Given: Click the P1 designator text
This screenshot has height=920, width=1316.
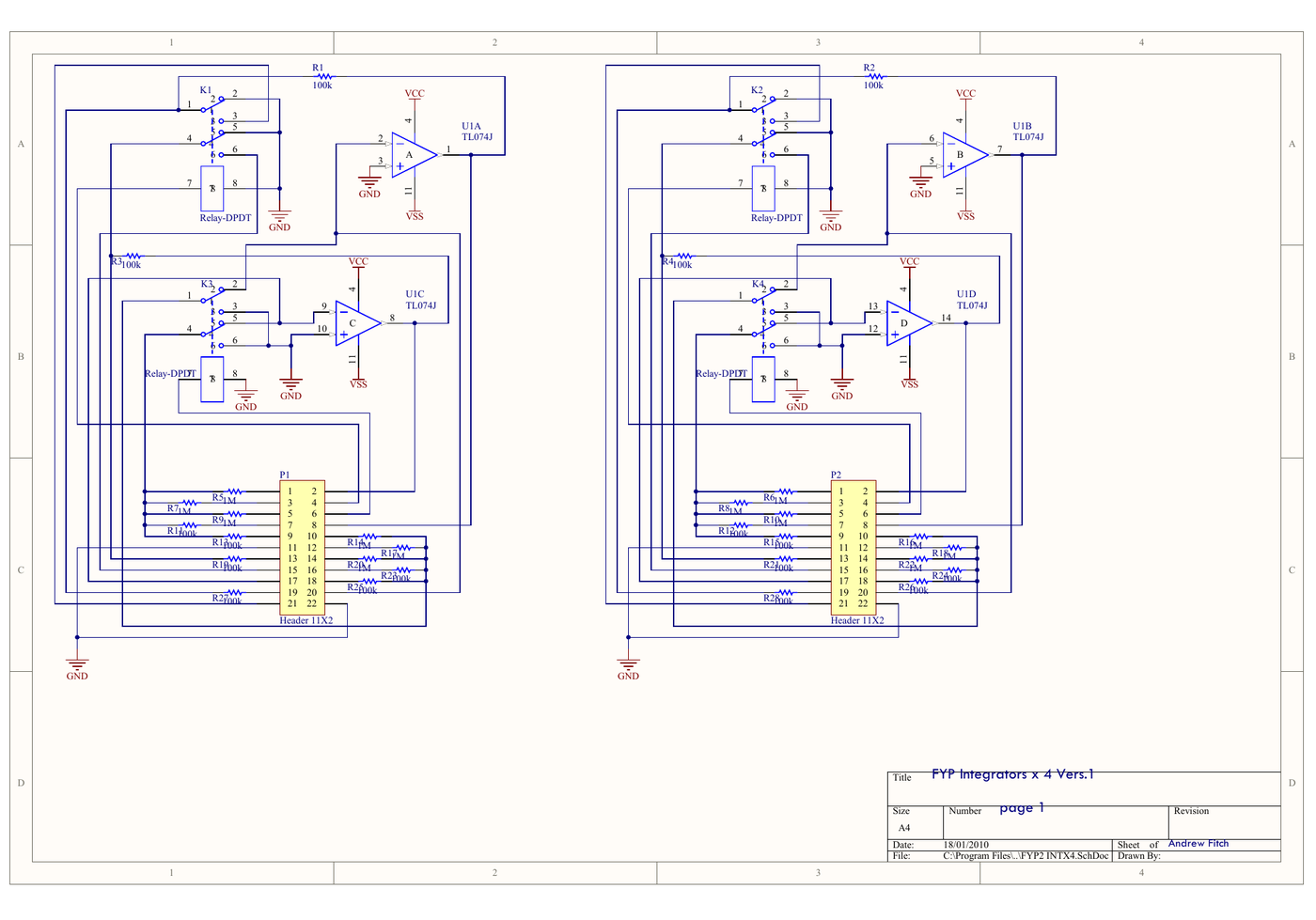Looking at the screenshot, I should 285,476.
